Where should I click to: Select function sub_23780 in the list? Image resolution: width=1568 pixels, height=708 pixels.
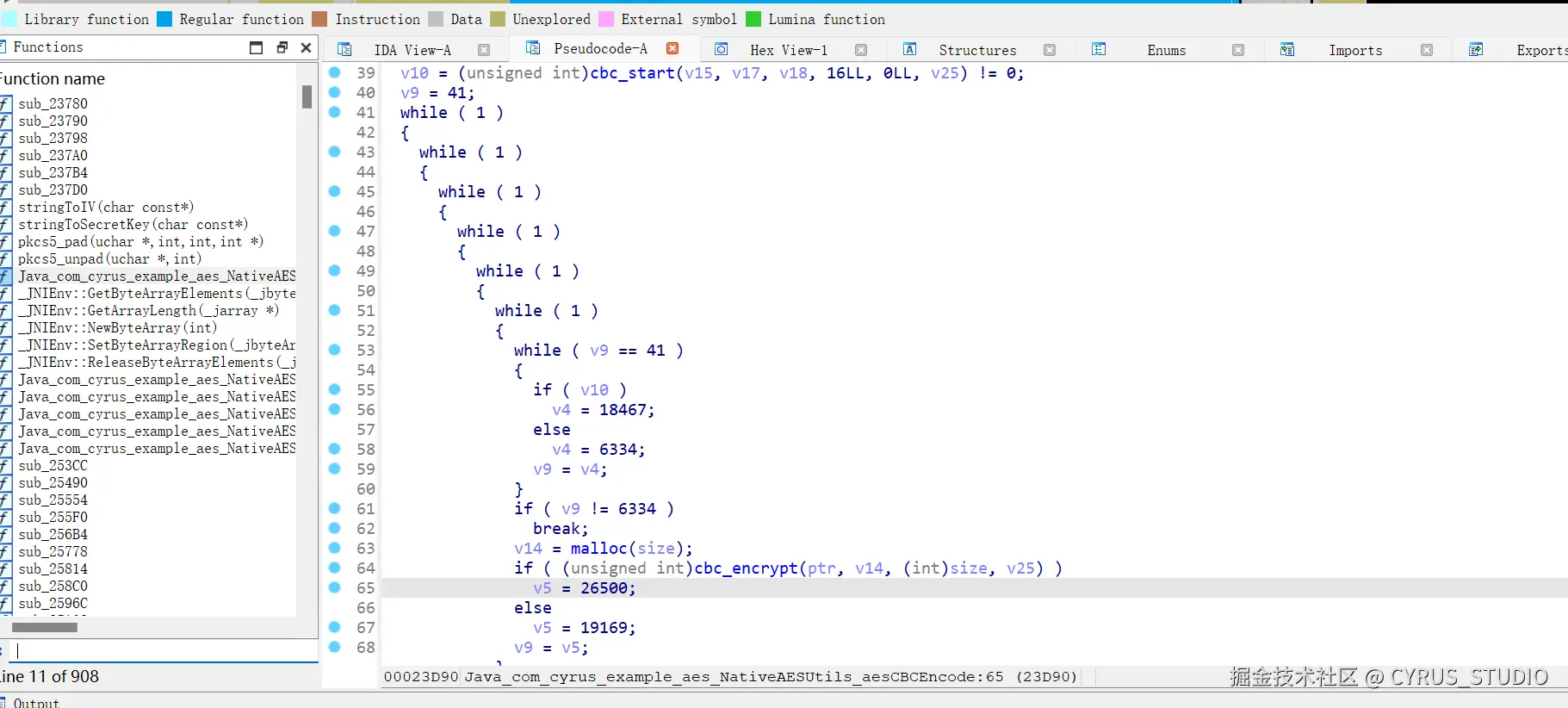point(53,103)
